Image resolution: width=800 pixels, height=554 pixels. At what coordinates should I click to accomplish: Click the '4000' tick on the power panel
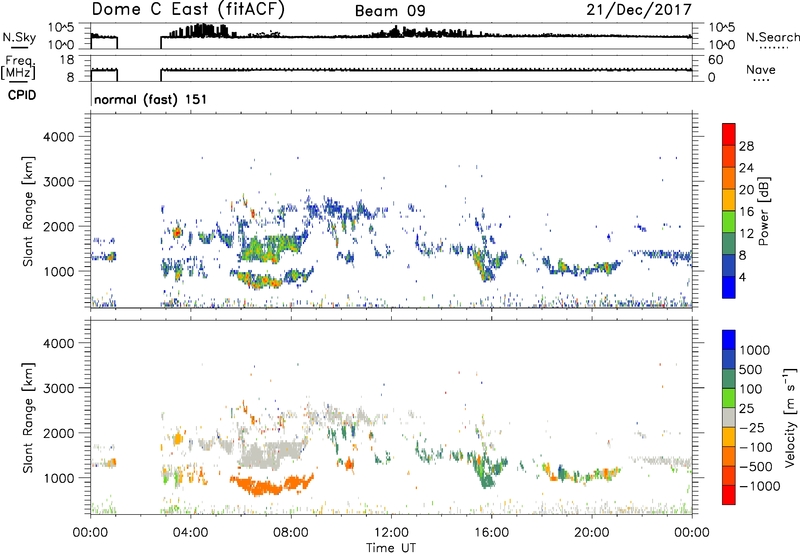(58, 137)
